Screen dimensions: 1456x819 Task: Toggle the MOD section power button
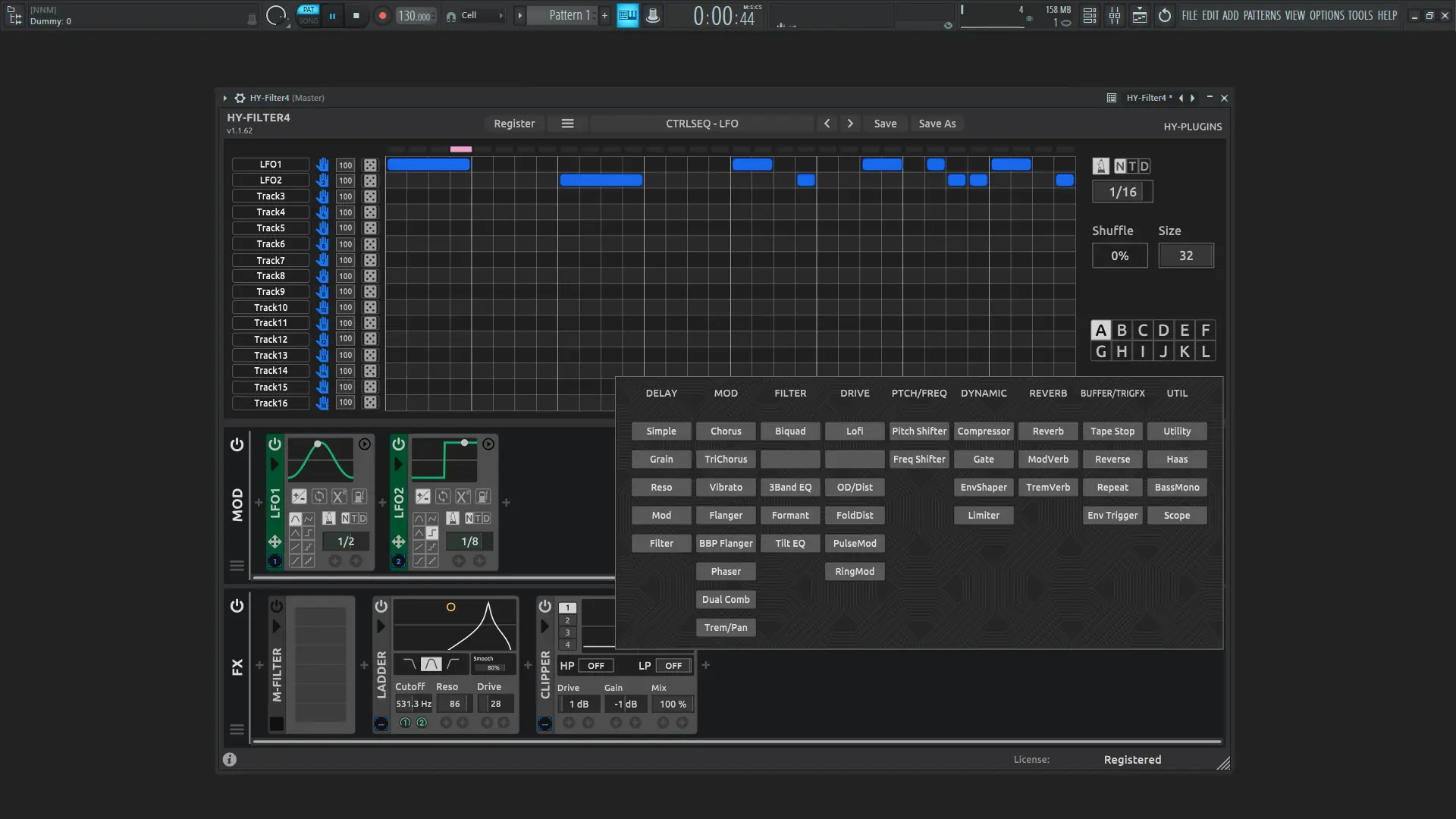[x=237, y=444]
